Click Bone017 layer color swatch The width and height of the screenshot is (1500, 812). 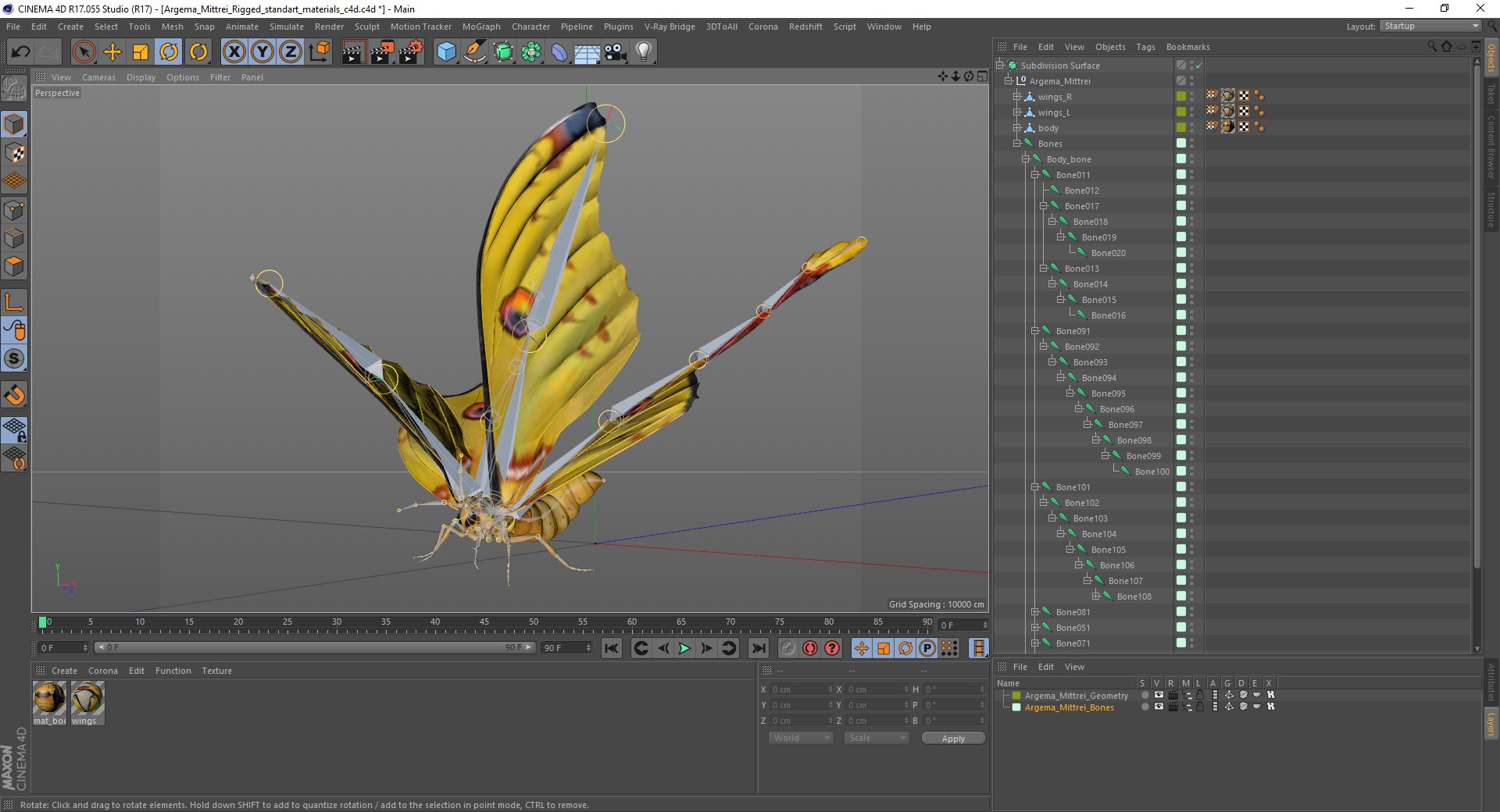click(x=1181, y=206)
